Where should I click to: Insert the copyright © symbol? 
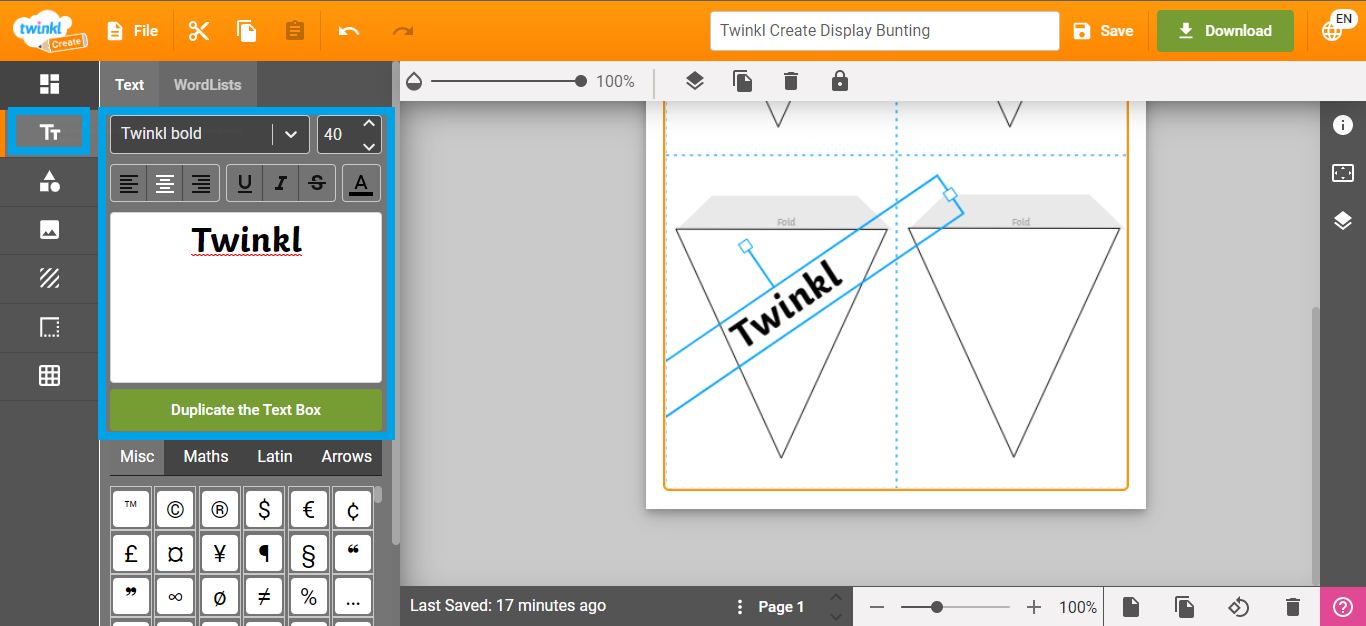click(175, 510)
